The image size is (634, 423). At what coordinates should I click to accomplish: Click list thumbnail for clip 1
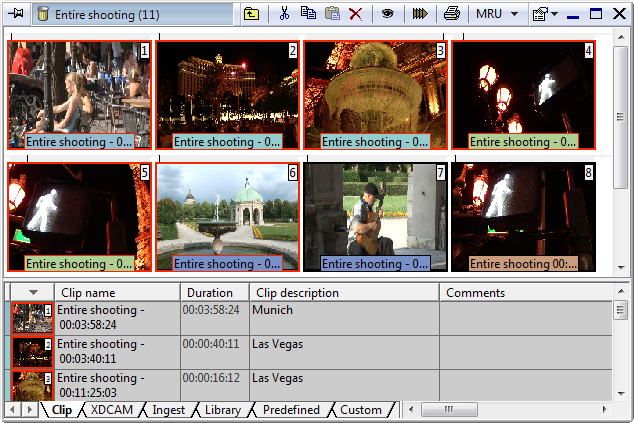32,318
